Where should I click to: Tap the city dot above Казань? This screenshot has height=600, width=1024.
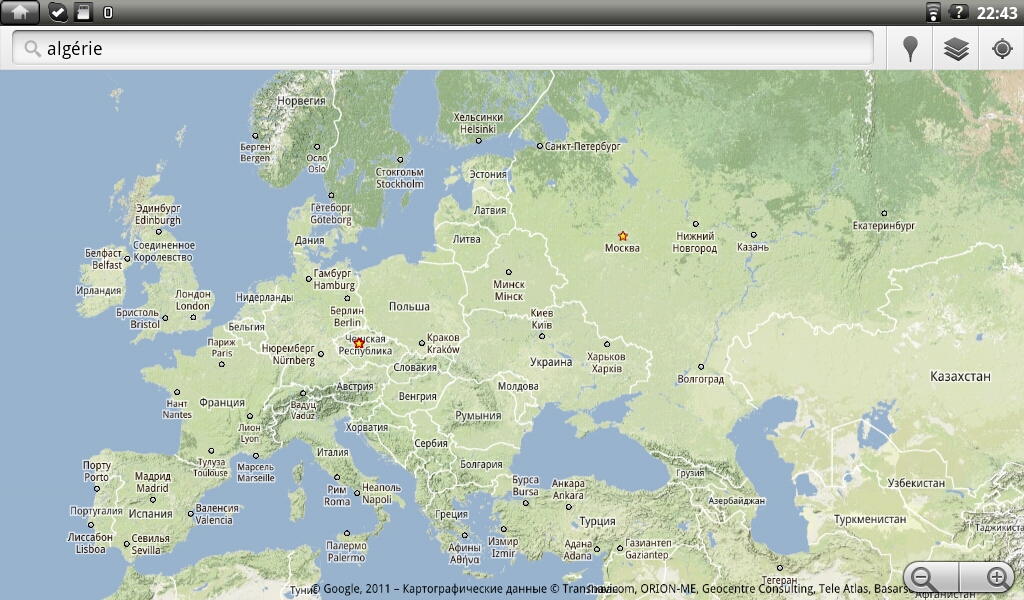754,235
